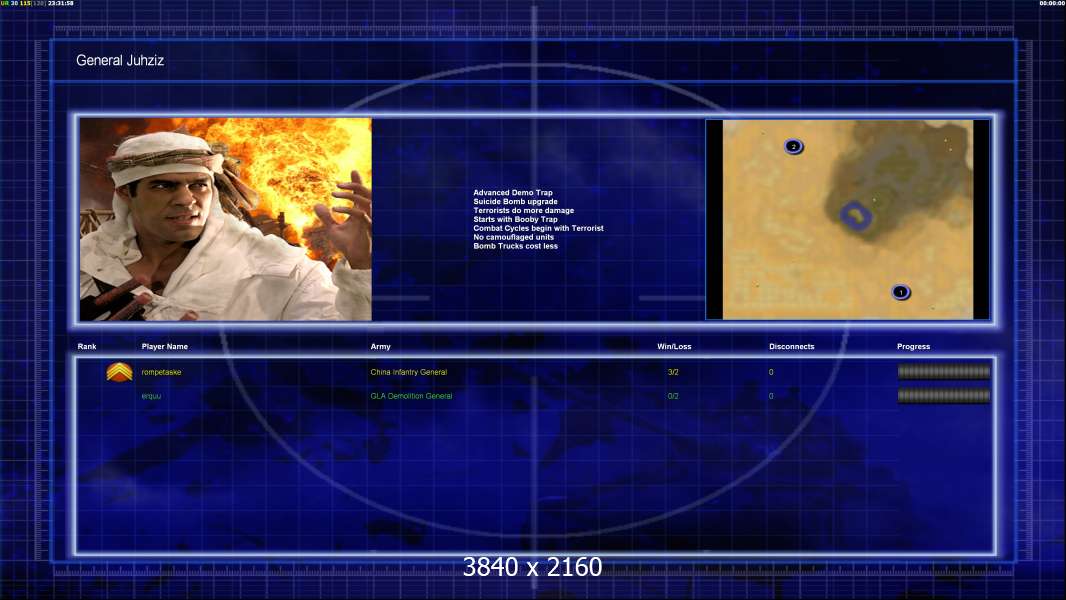Click "GLA Demolition General" army entry
The image size is (1066, 600).
(x=411, y=396)
